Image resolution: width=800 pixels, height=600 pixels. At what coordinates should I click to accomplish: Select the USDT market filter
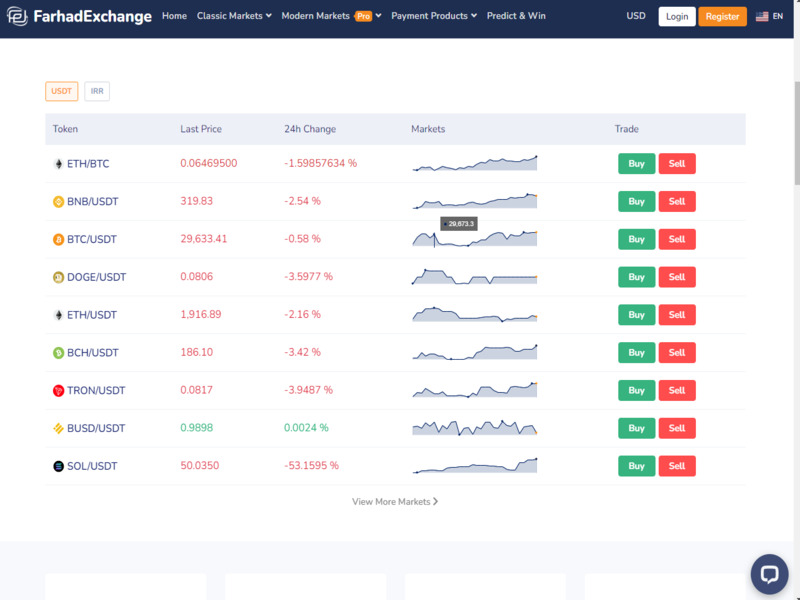(61, 91)
